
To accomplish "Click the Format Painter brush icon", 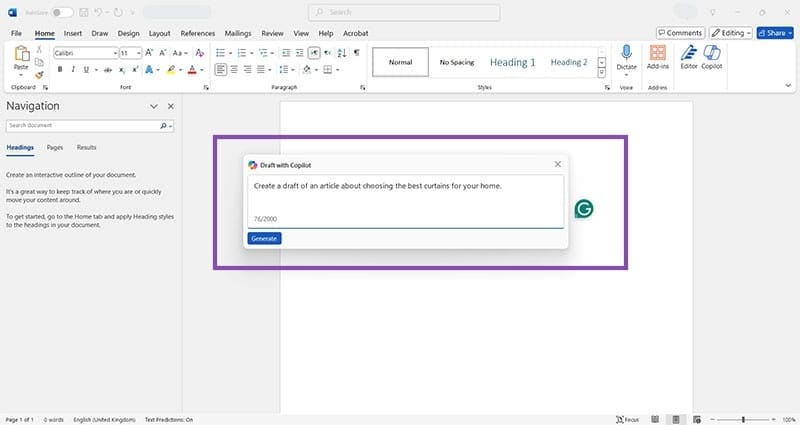I will click(39, 74).
